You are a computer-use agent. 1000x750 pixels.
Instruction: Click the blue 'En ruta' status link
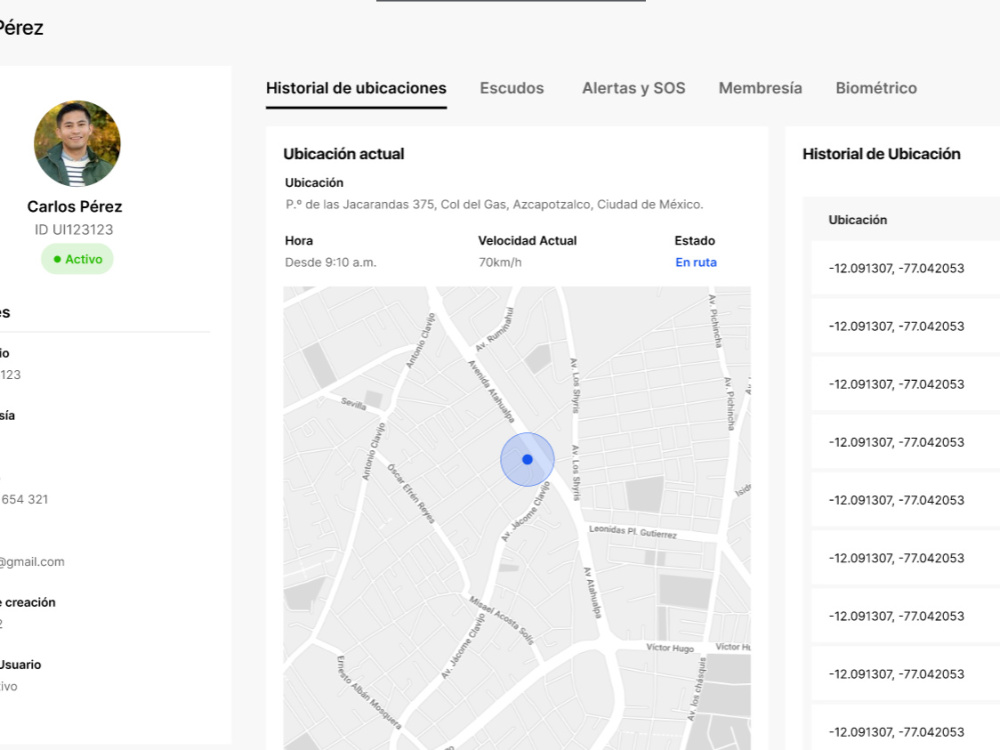click(695, 262)
